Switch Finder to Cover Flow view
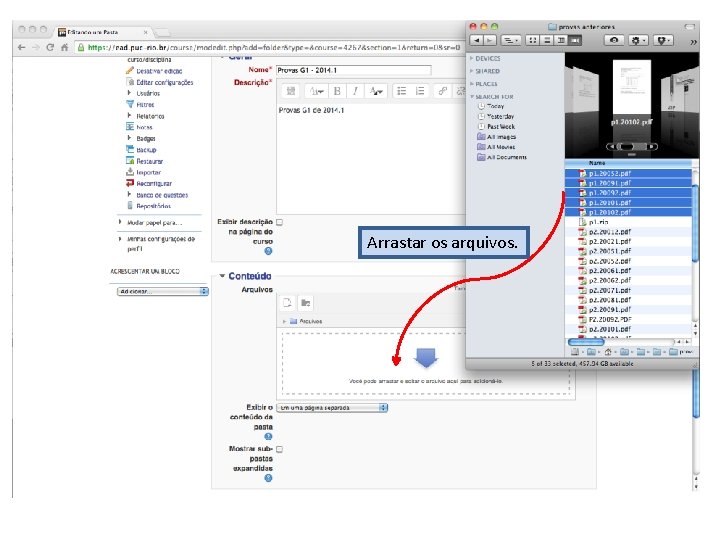 click(x=575, y=40)
